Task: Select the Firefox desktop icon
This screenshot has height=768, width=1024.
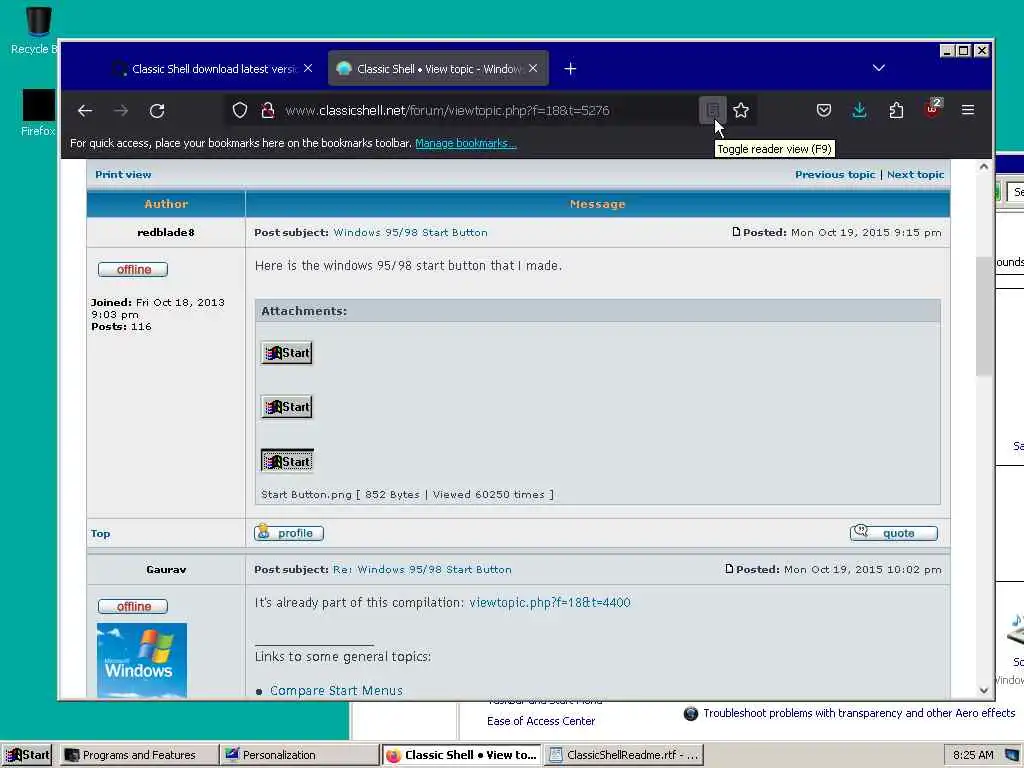Action: [38, 113]
